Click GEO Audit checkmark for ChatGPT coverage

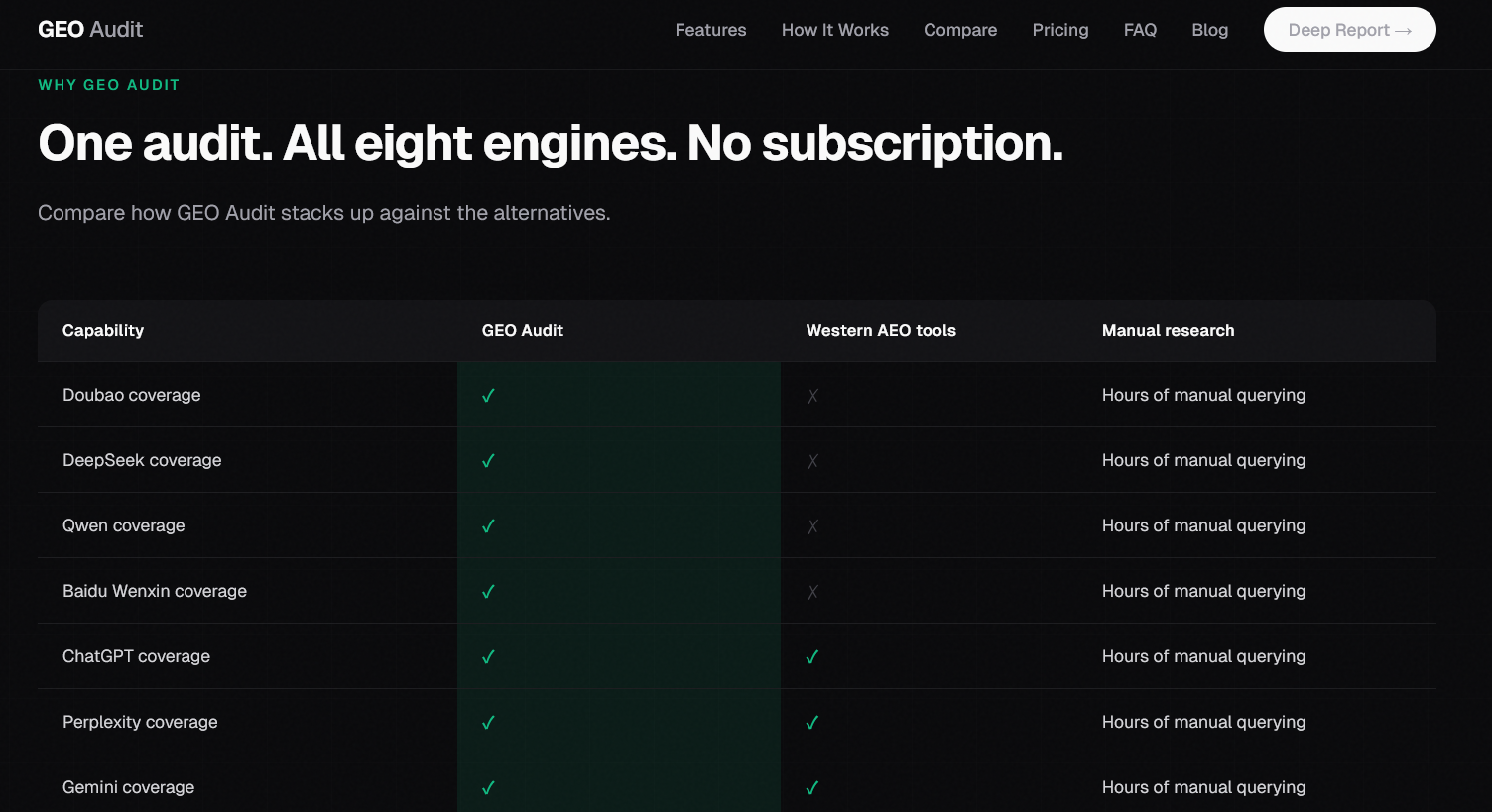tap(488, 657)
